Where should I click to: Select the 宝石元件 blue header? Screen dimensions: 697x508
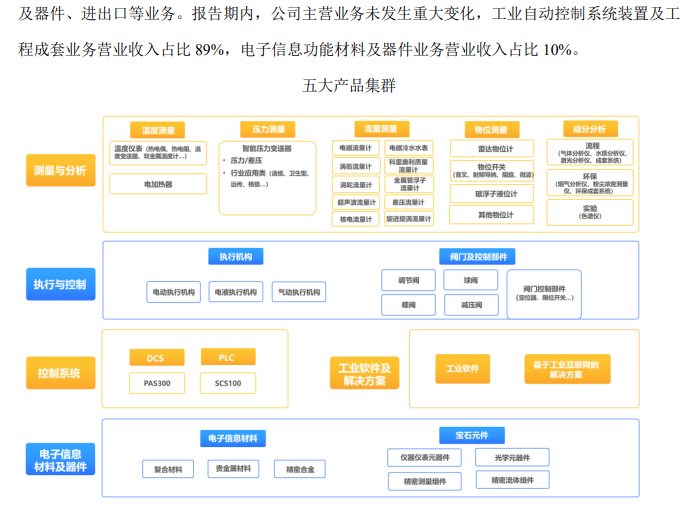click(471, 435)
